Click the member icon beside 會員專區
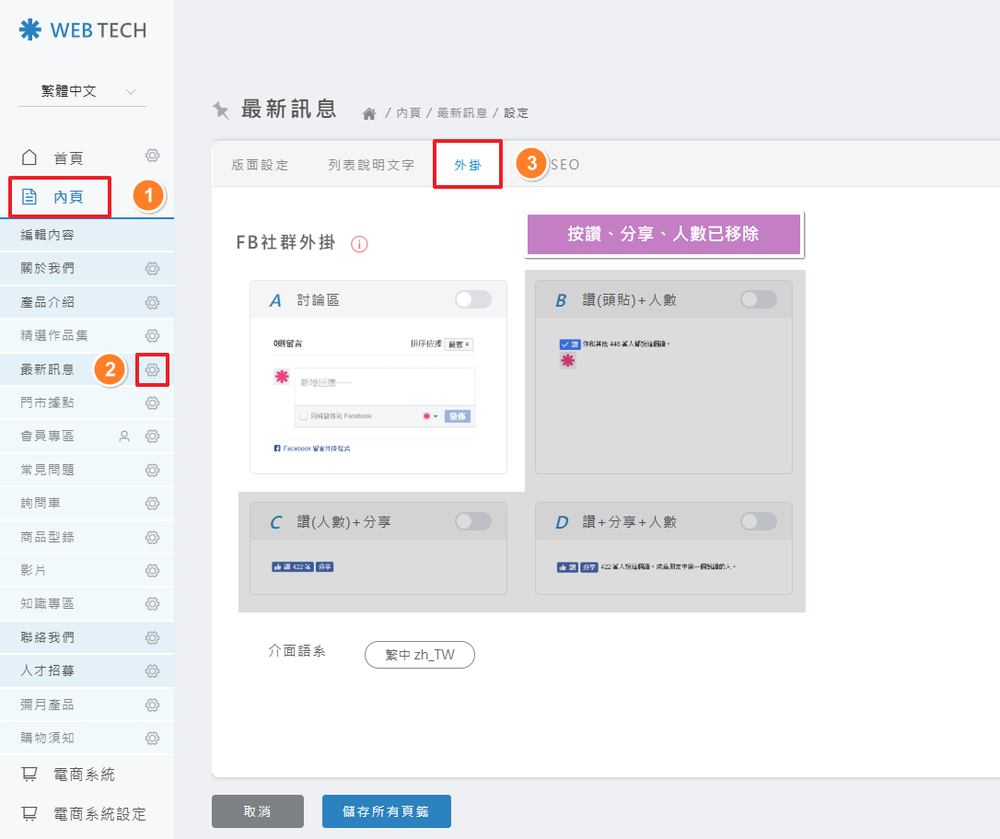1000x839 pixels. [x=125, y=436]
